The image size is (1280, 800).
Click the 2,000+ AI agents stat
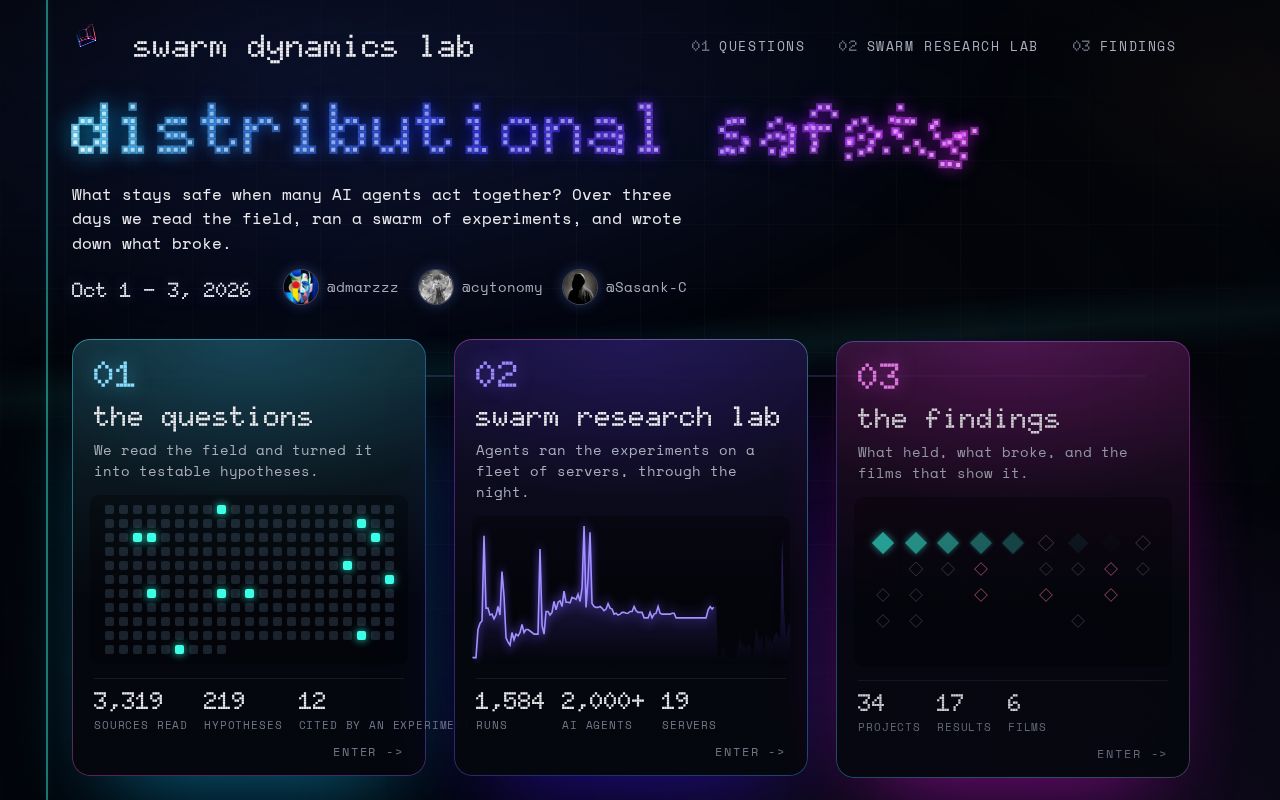coord(603,710)
